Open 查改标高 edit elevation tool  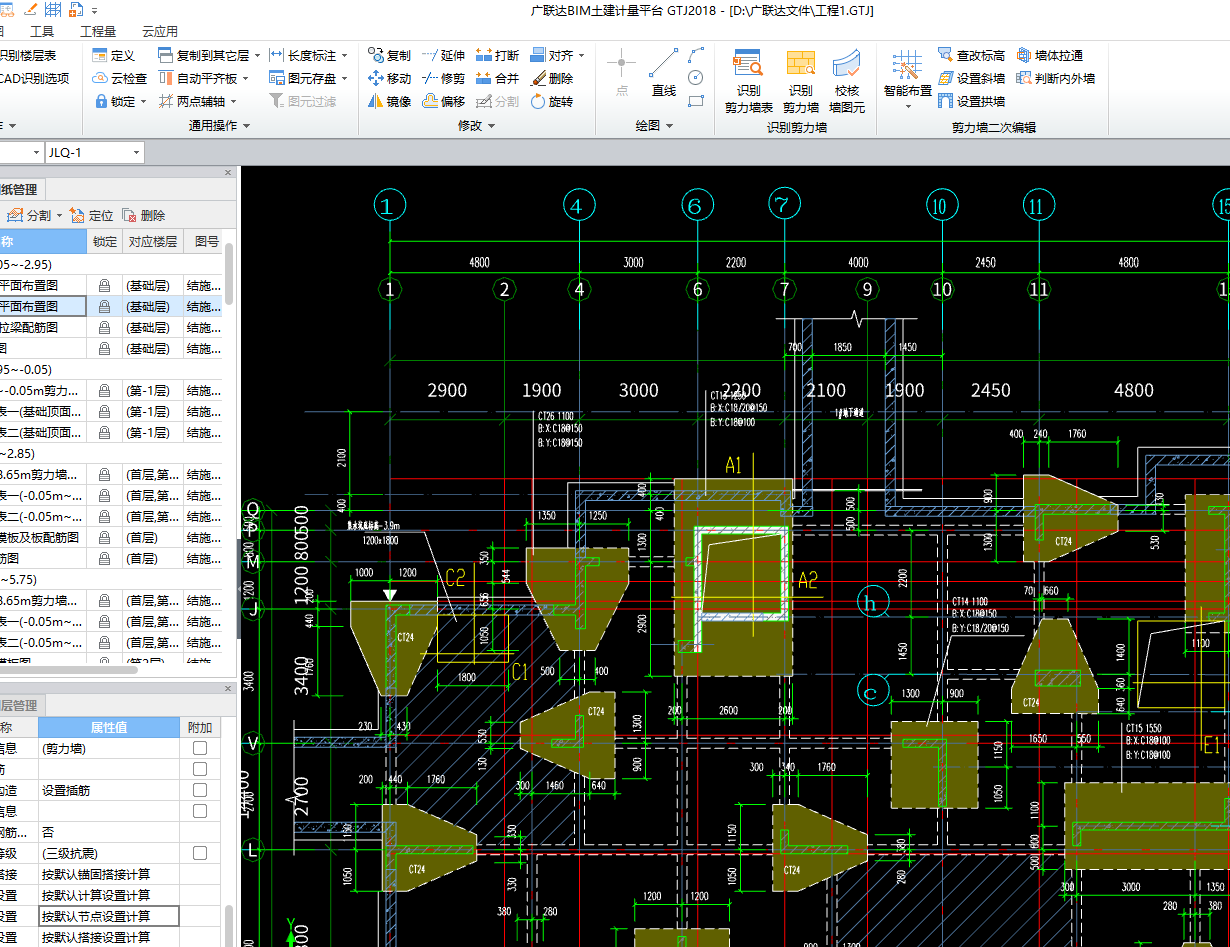click(x=971, y=55)
